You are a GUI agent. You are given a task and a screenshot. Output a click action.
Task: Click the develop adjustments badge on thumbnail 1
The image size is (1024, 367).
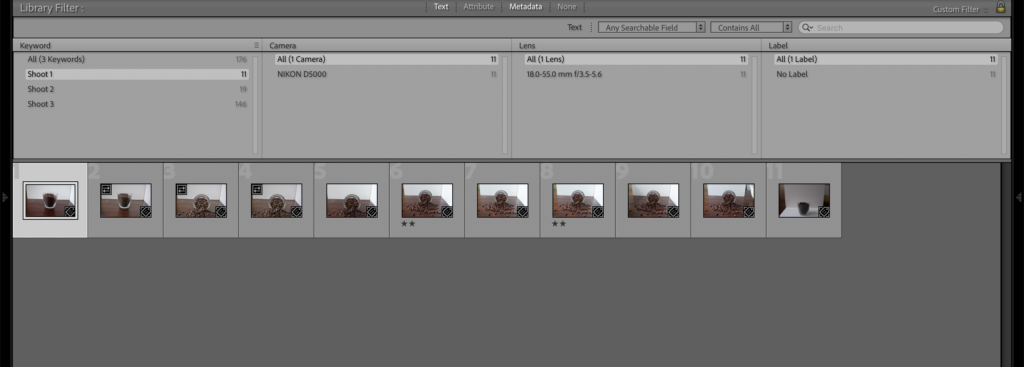click(x=70, y=212)
